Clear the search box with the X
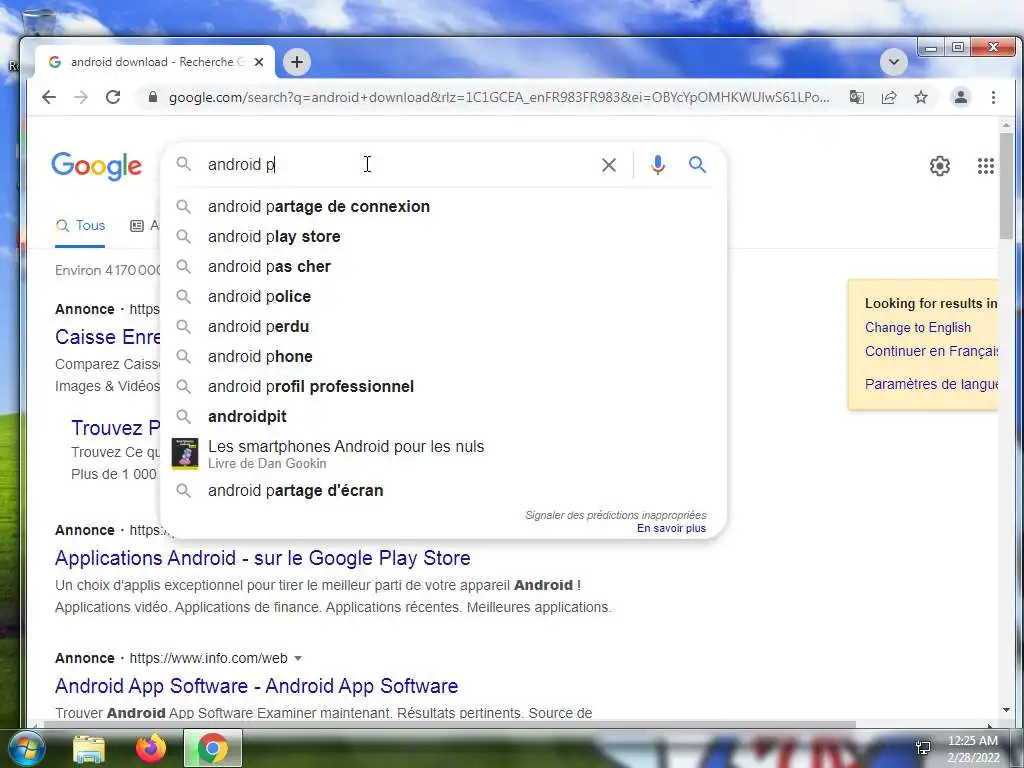This screenshot has height=768, width=1024. point(609,165)
